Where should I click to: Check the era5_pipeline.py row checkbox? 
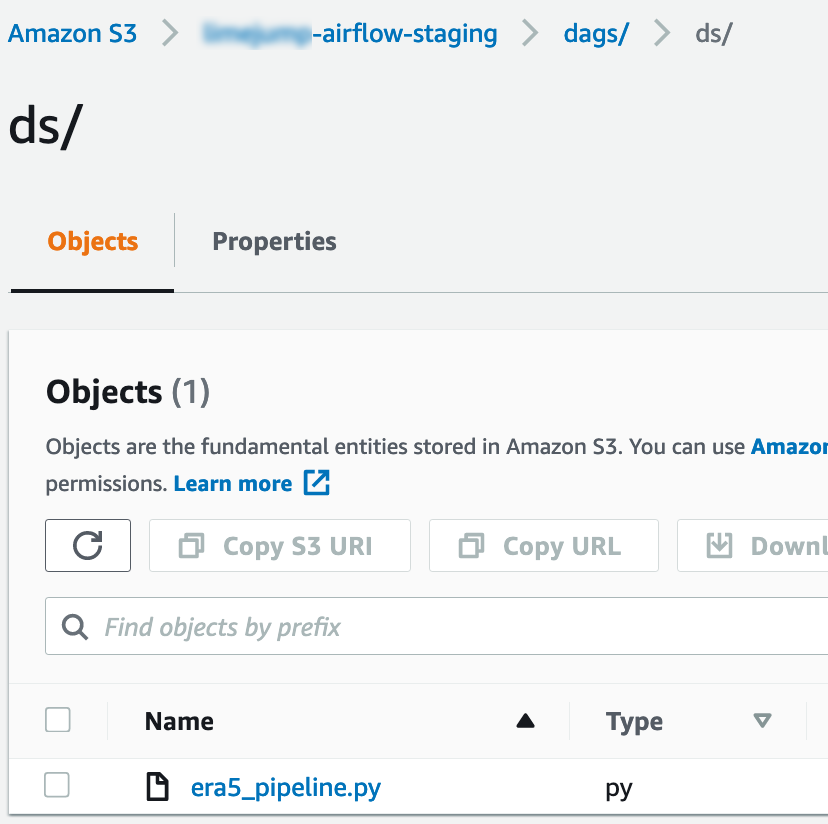pyautogui.click(x=58, y=786)
